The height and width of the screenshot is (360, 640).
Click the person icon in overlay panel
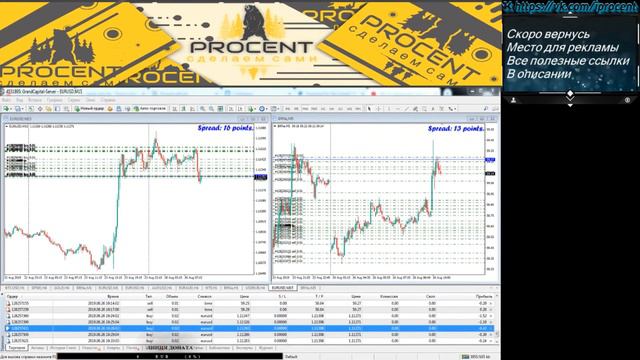click(513, 100)
